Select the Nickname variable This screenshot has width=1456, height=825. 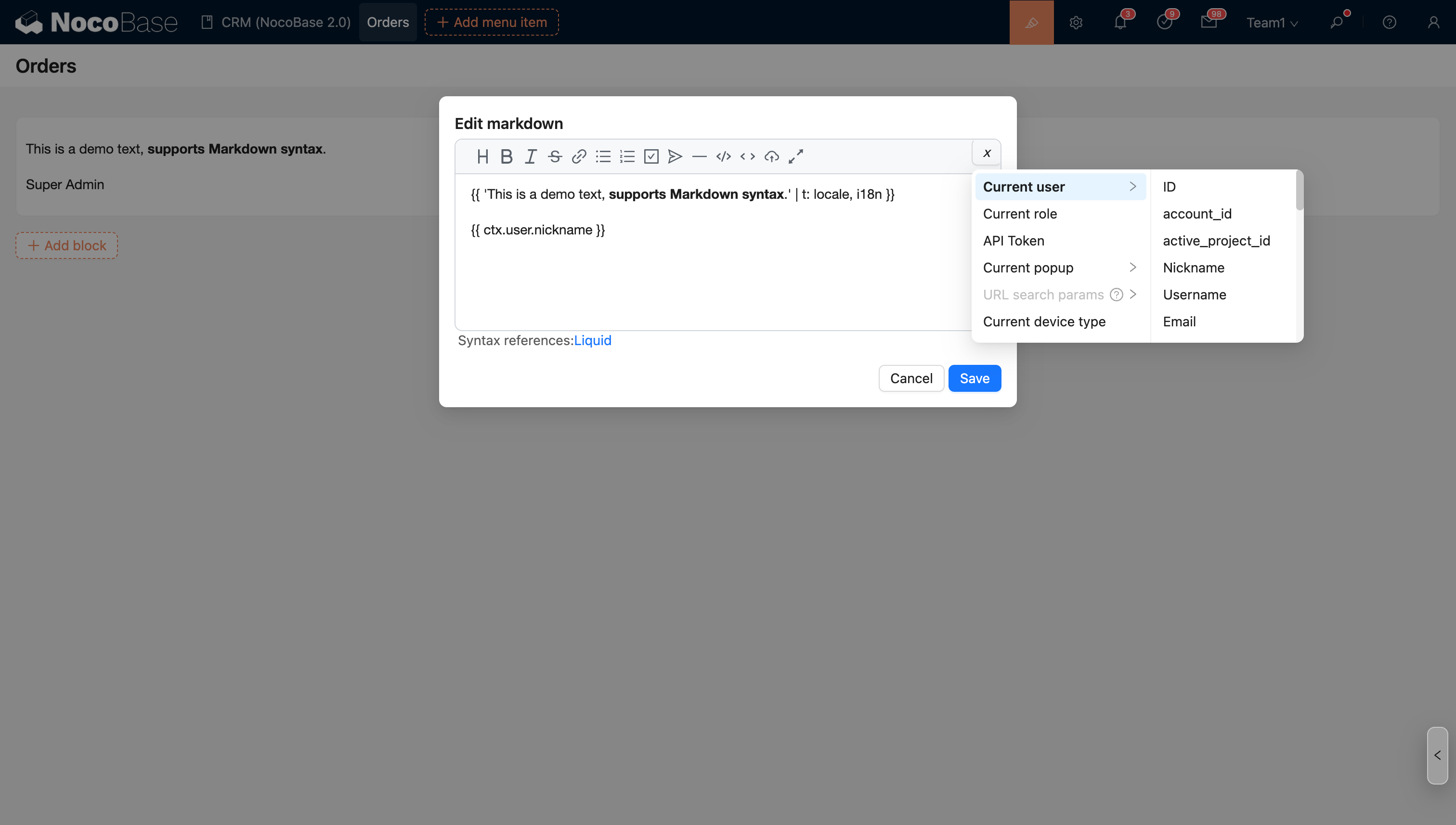pyautogui.click(x=1194, y=268)
